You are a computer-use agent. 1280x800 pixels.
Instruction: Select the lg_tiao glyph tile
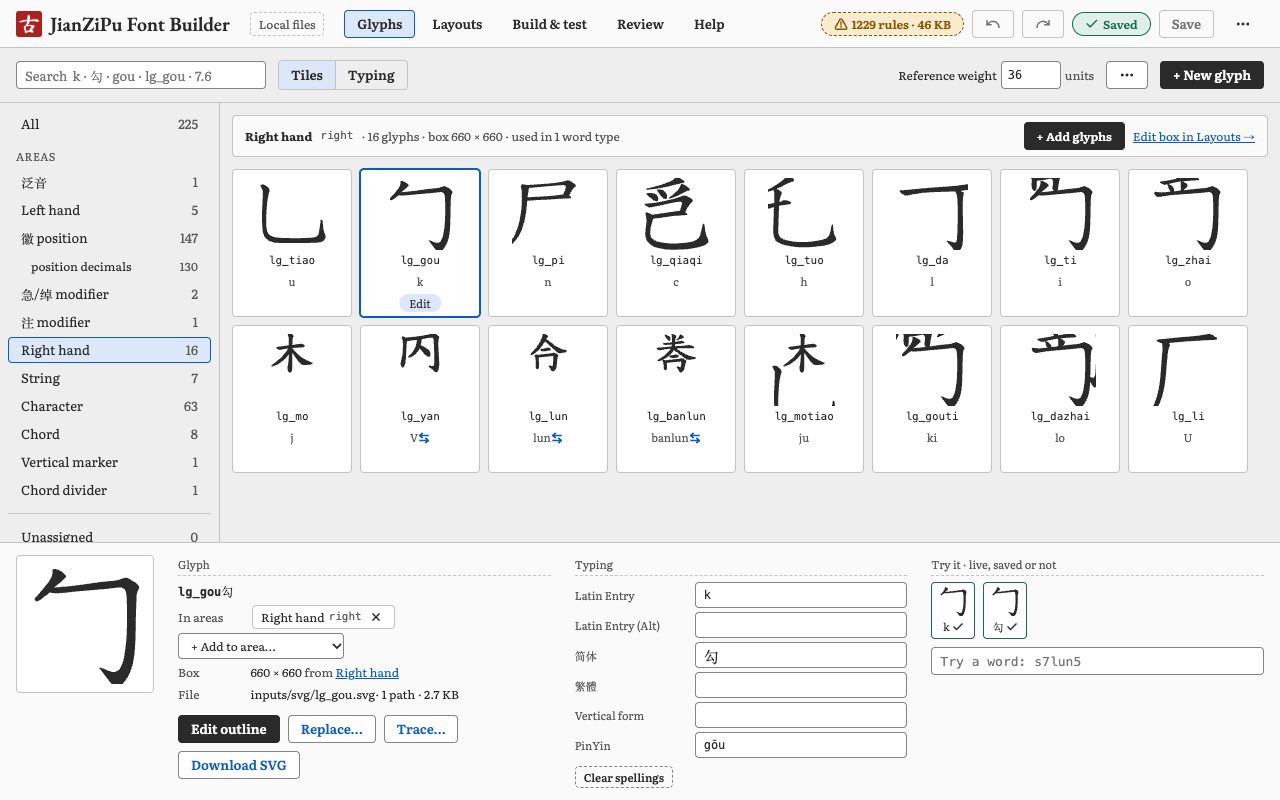(292, 243)
